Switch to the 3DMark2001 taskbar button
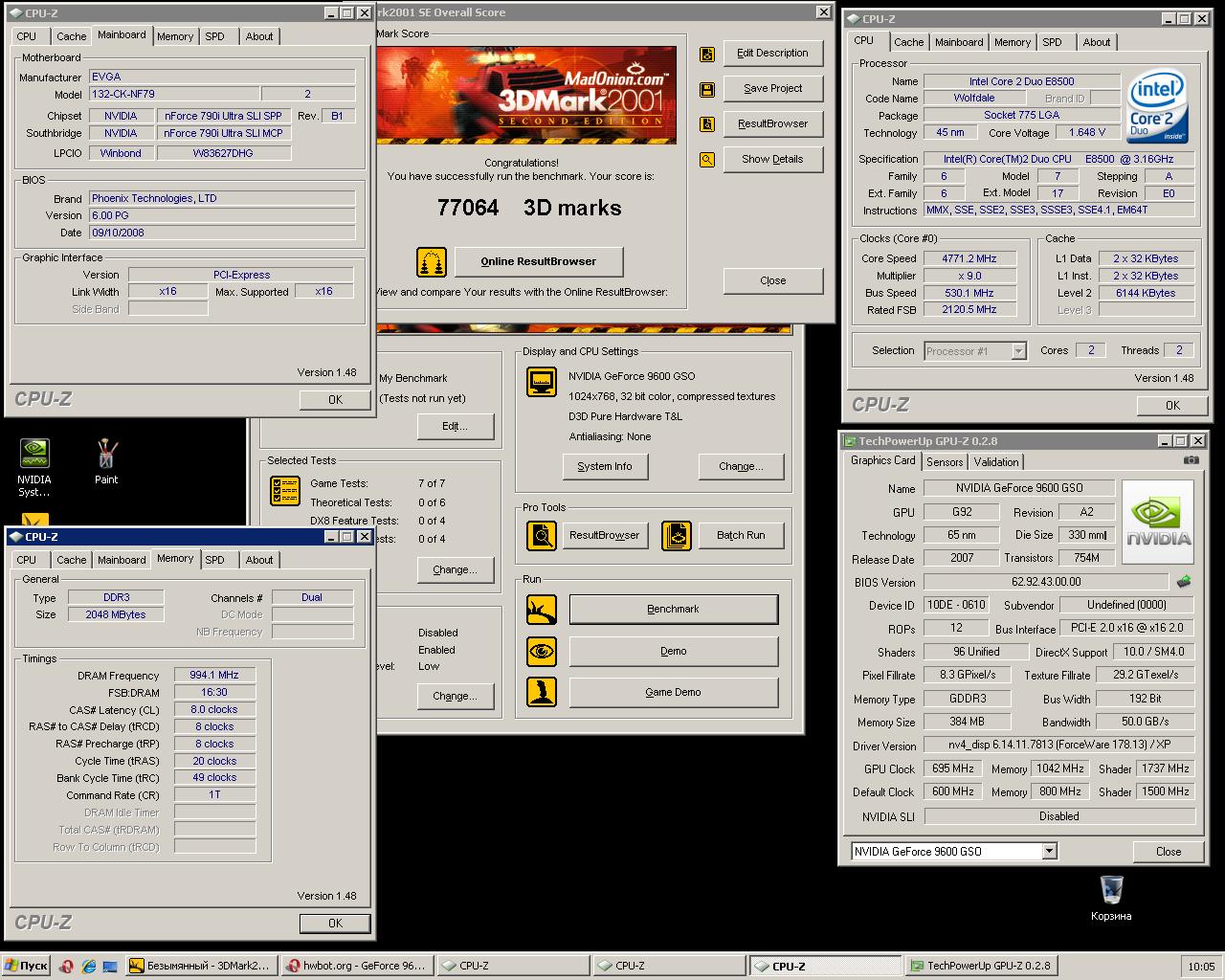The width and height of the screenshot is (1225, 980). coord(201,966)
